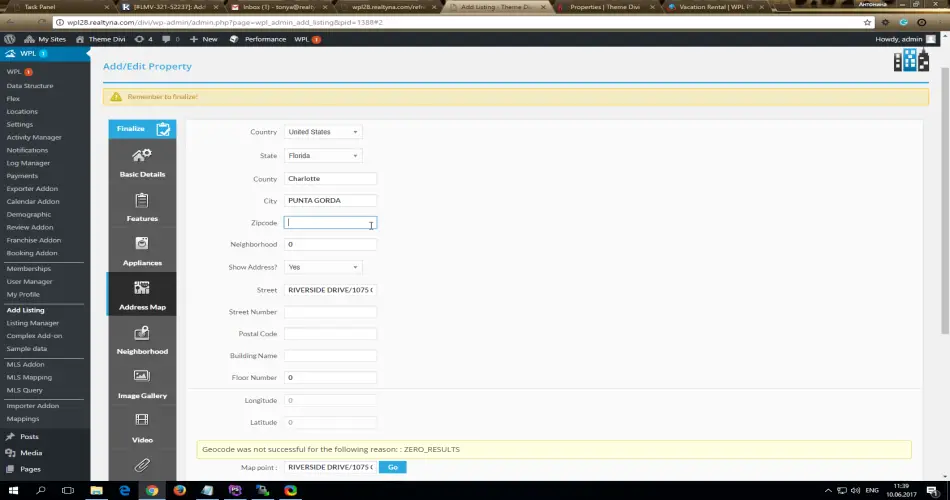The height and width of the screenshot is (500, 950).
Task: Focus the County text field
Action: tap(330, 178)
